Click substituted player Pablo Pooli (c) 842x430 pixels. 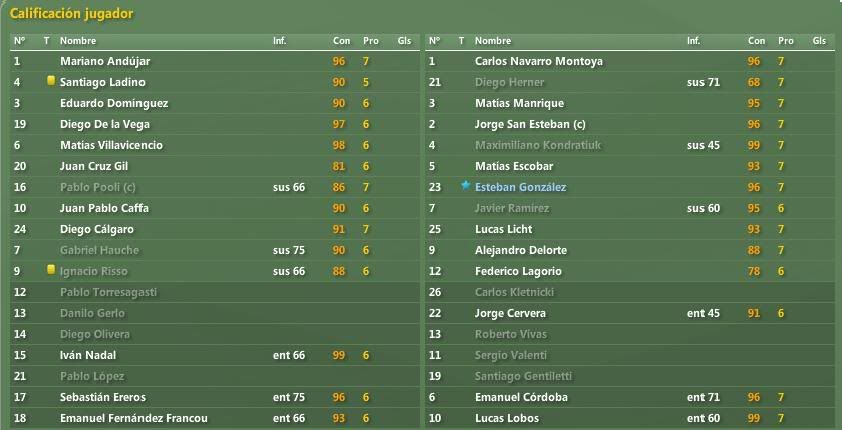(97, 187)
